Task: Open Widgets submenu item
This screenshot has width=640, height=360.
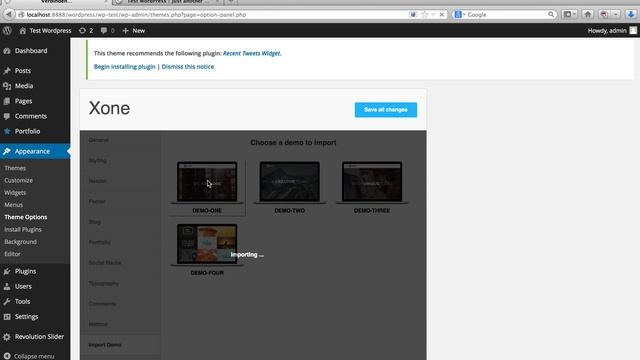Action: point(15,193)
